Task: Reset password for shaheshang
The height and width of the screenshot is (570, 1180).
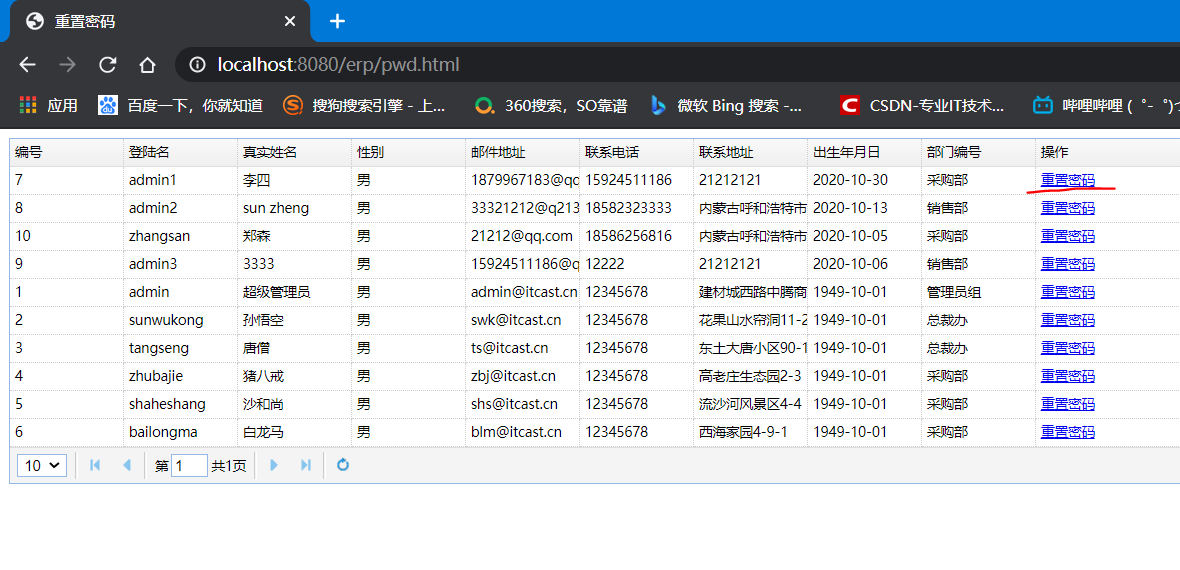Action: click(x=1067, y=404)
